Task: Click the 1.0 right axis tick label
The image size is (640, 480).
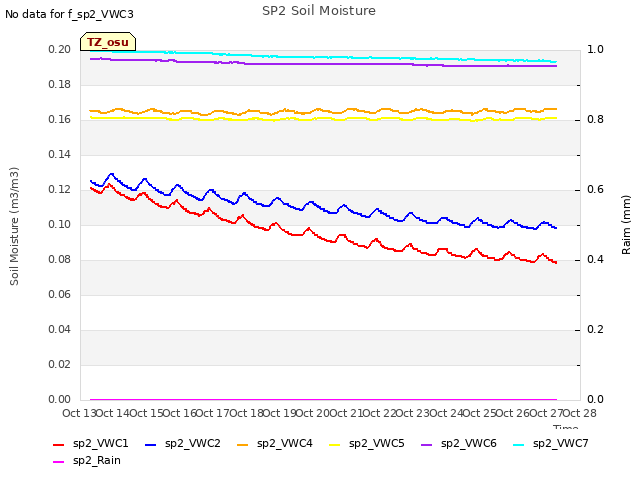Action: point(595,49)
